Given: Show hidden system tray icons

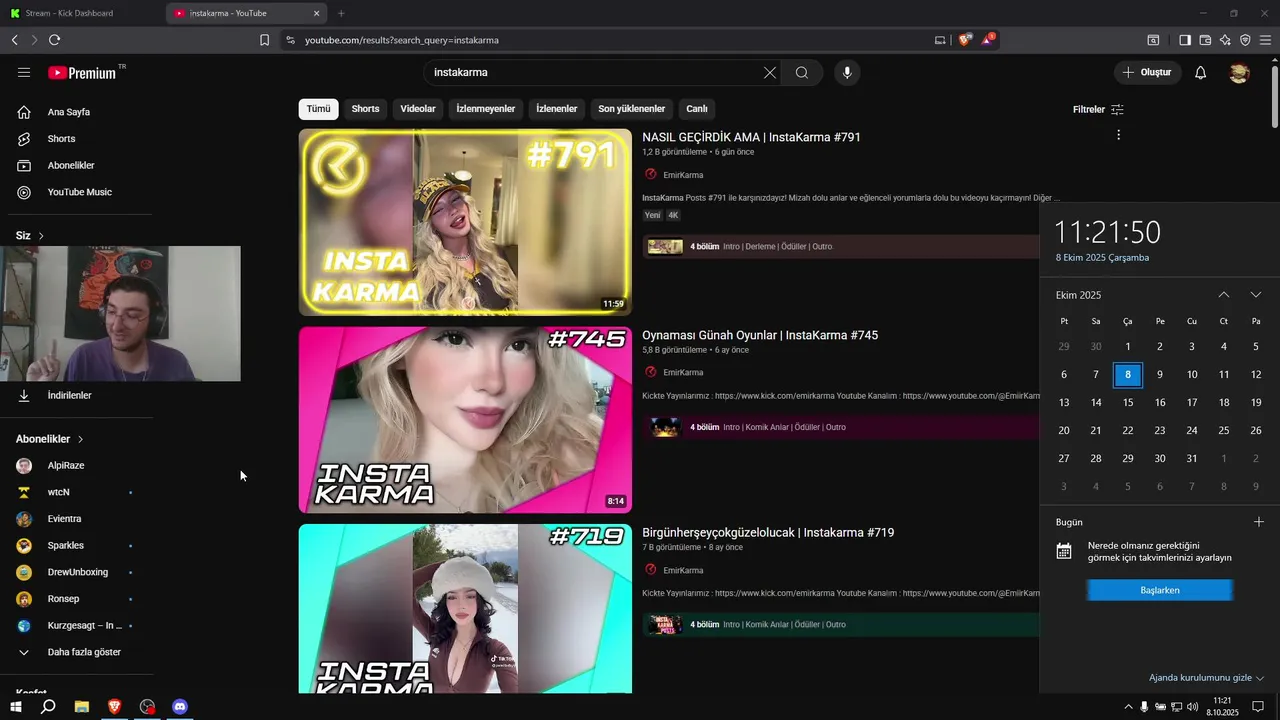Looking at the screenshot, I should tap(1129, 707).
